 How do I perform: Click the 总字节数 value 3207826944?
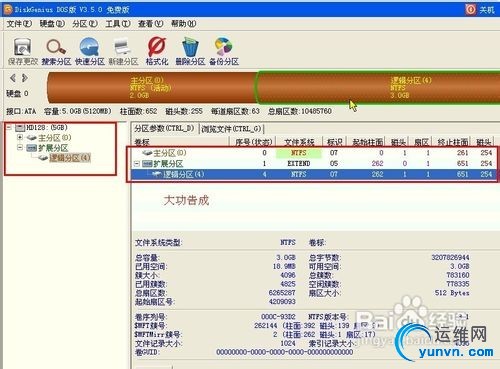coord(450,257)
